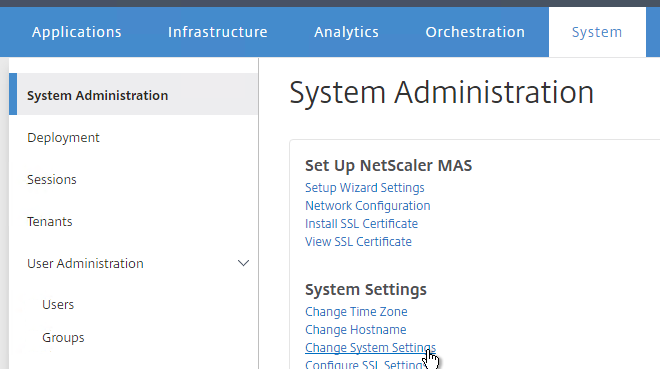The image size is (660, 369).
Task: Open Groups under User Administration
Action: point(63,338)
